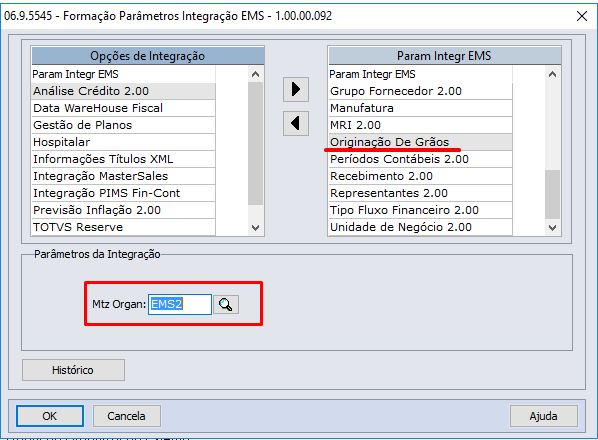The image size is (598, 440).
Task: Confirm with the OK button
Action: pos(50,416)
